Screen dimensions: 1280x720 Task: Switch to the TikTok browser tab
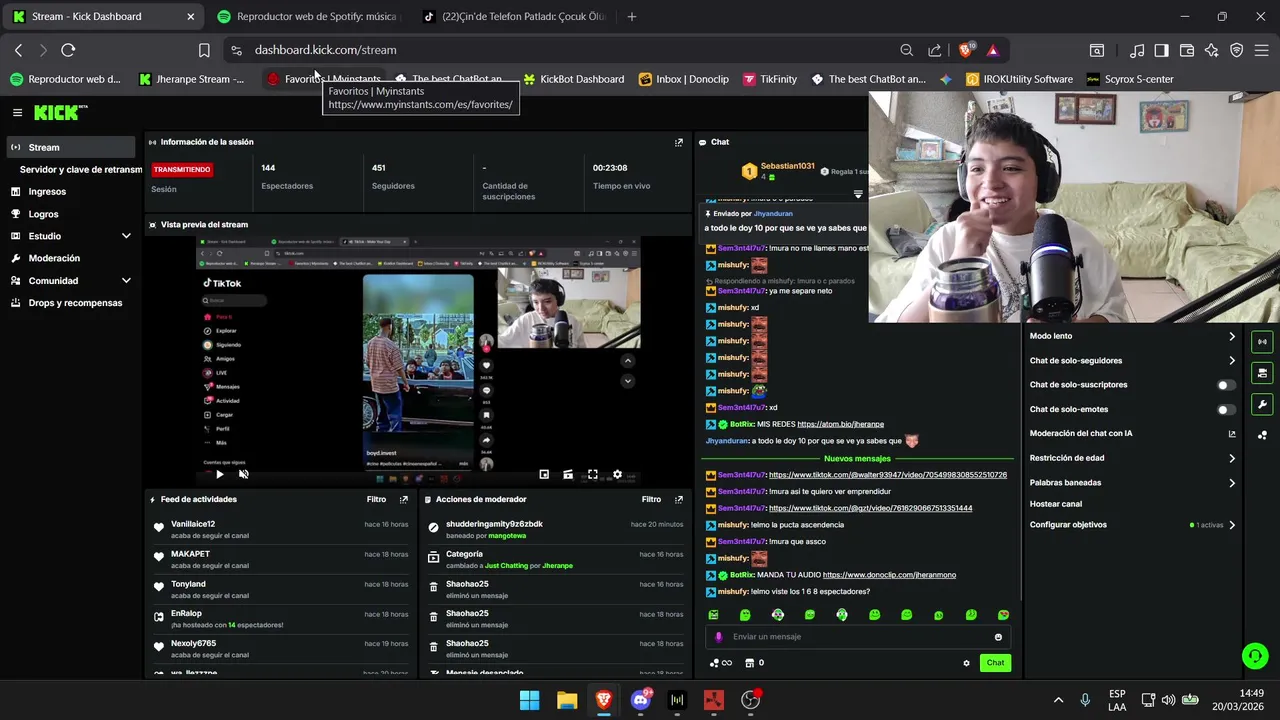coord(514,16)
